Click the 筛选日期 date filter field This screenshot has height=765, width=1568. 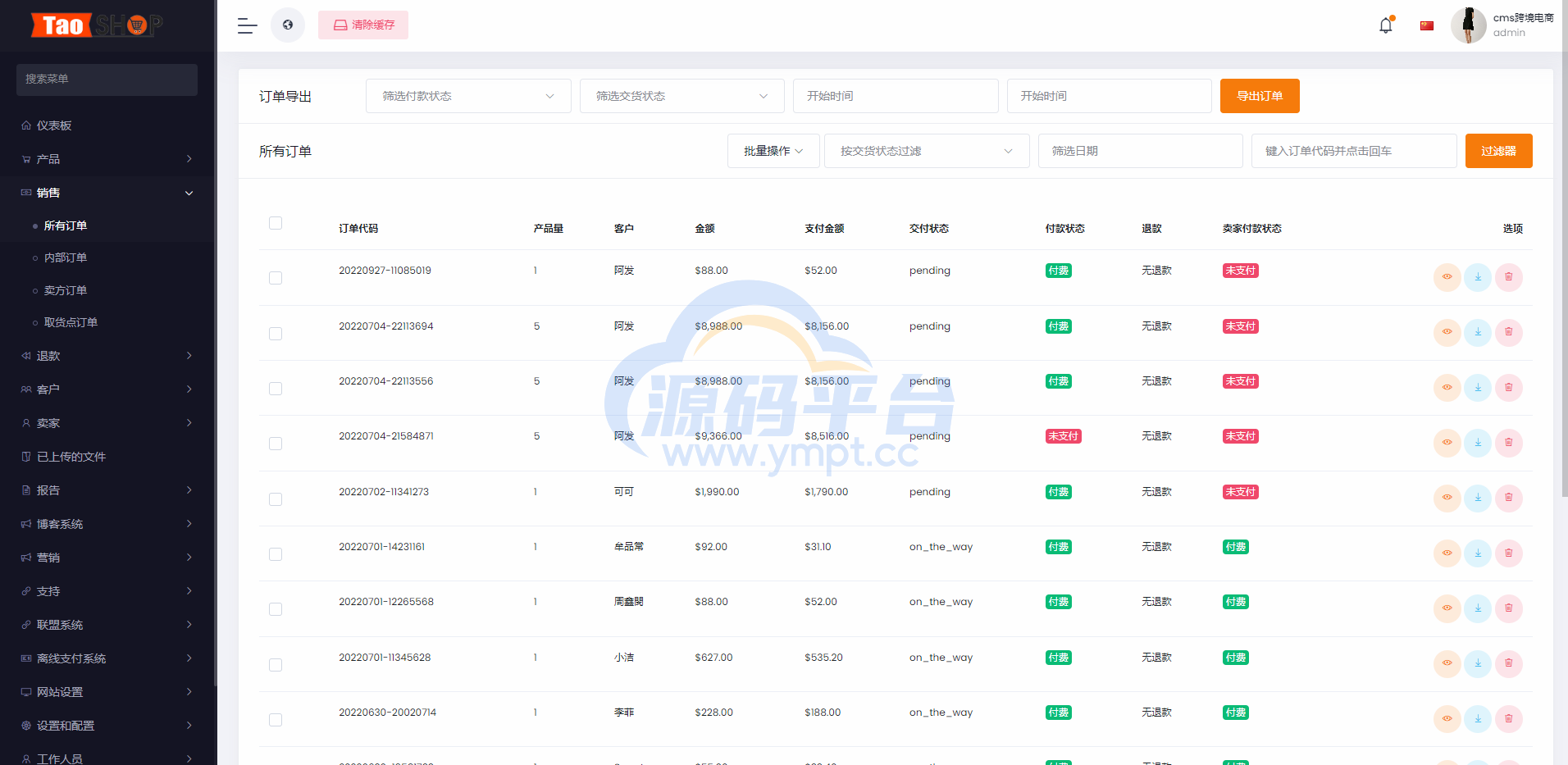click(x=1141, y=151)
